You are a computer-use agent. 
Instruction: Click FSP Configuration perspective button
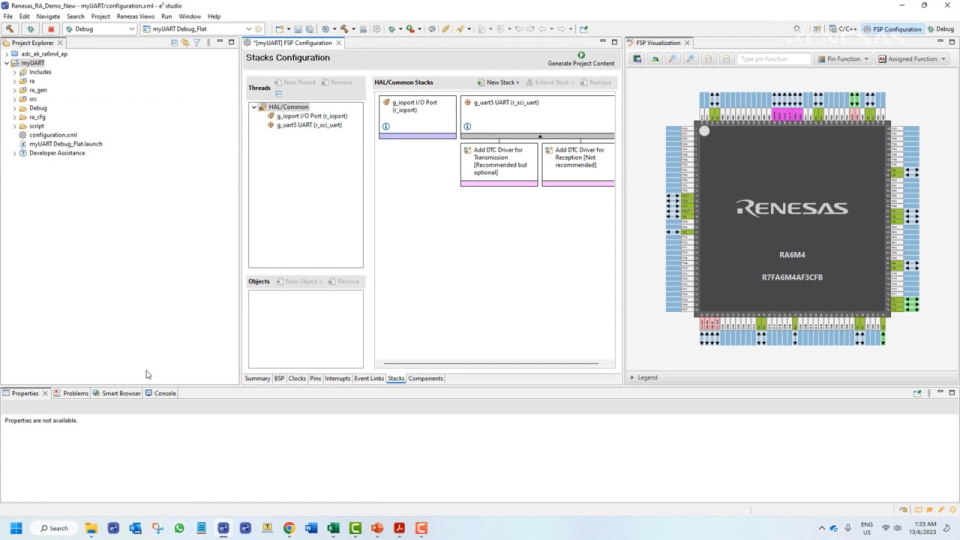point(893,29)
